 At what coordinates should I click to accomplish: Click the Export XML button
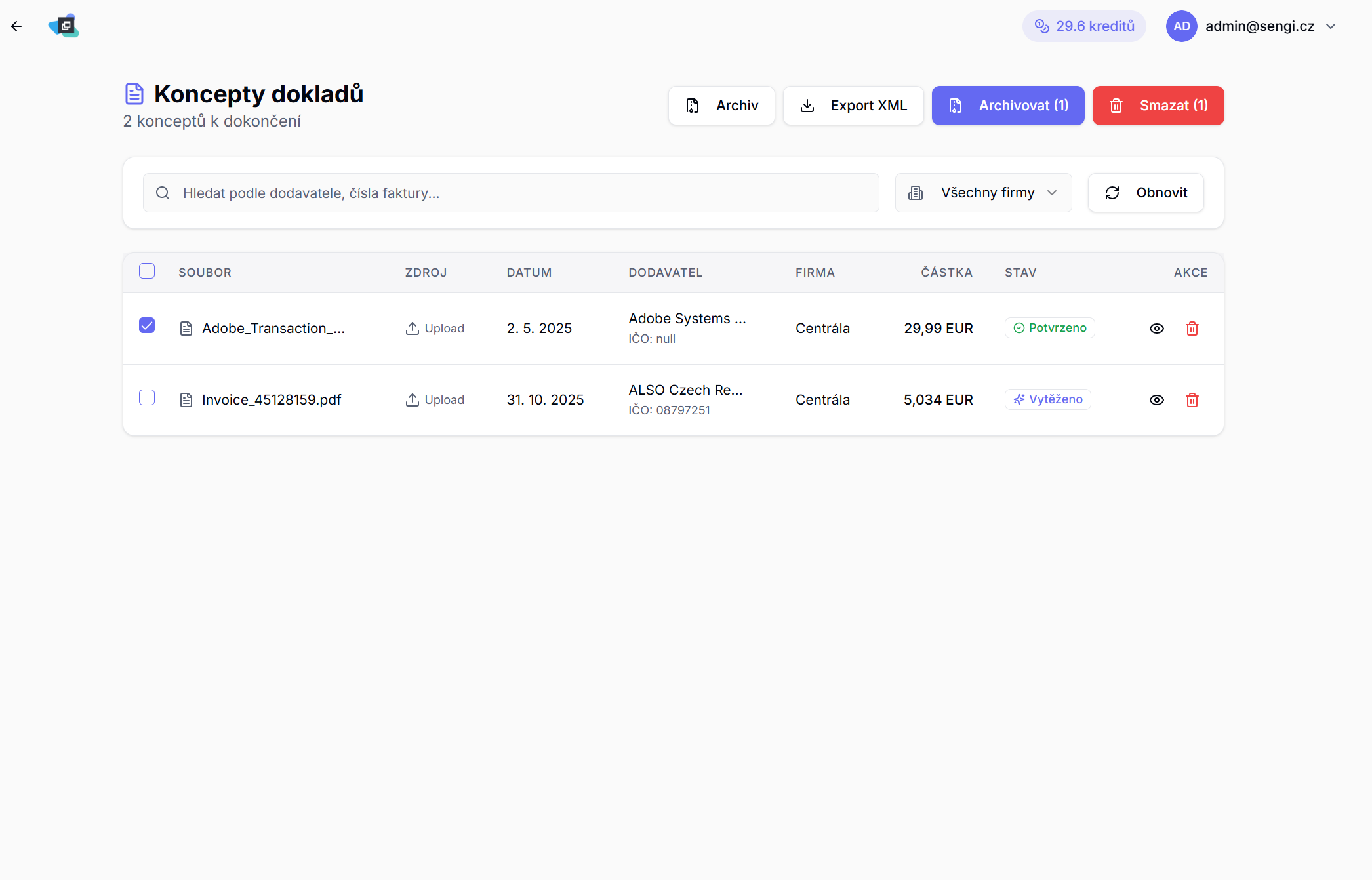coord(853,106)
